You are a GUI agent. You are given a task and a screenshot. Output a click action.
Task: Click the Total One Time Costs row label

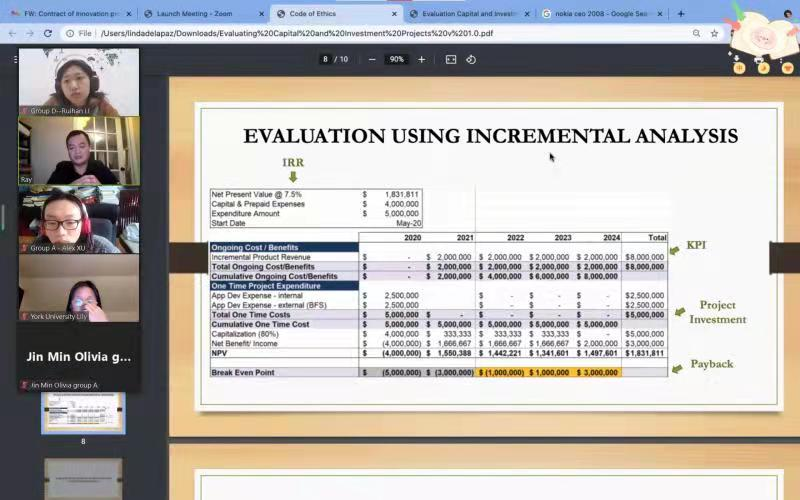tap(251, 315)
